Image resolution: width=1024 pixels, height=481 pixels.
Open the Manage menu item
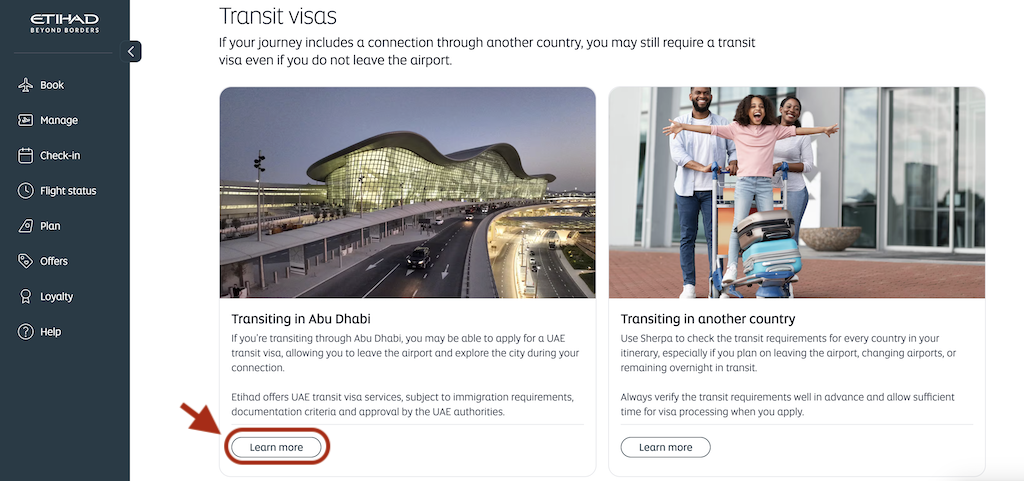[x=59, y=121]
